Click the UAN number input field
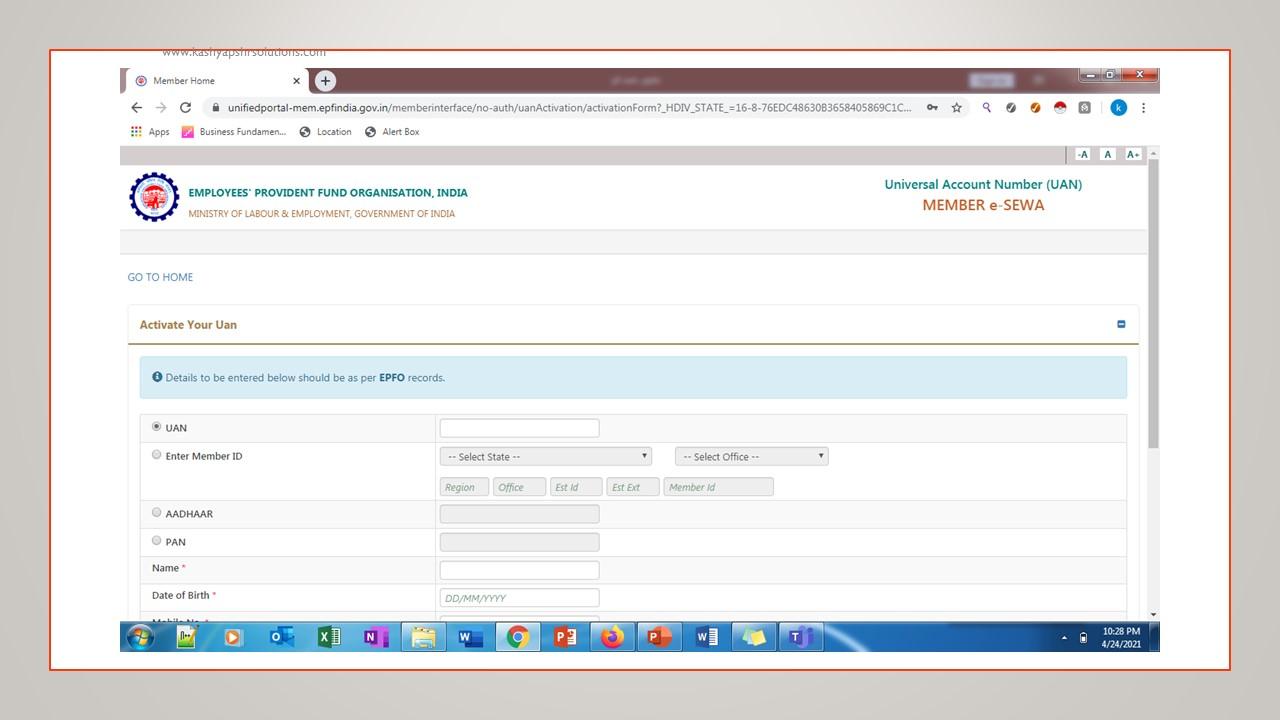The height and width of the screenshot is (720, 1280). coord(519,428)
